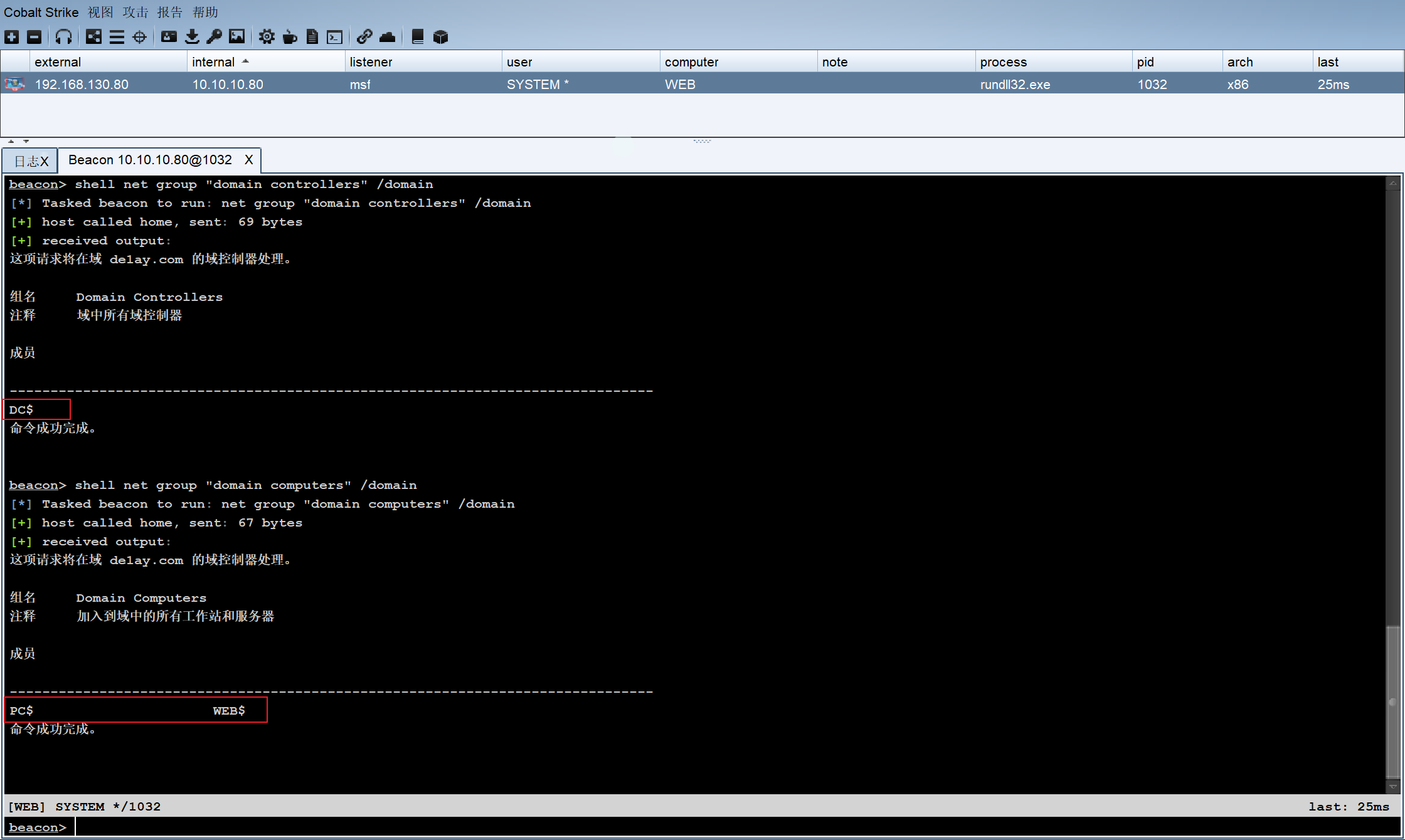Switch to target table crosshair icon
1405x840 pixels.
click(139, 37)
